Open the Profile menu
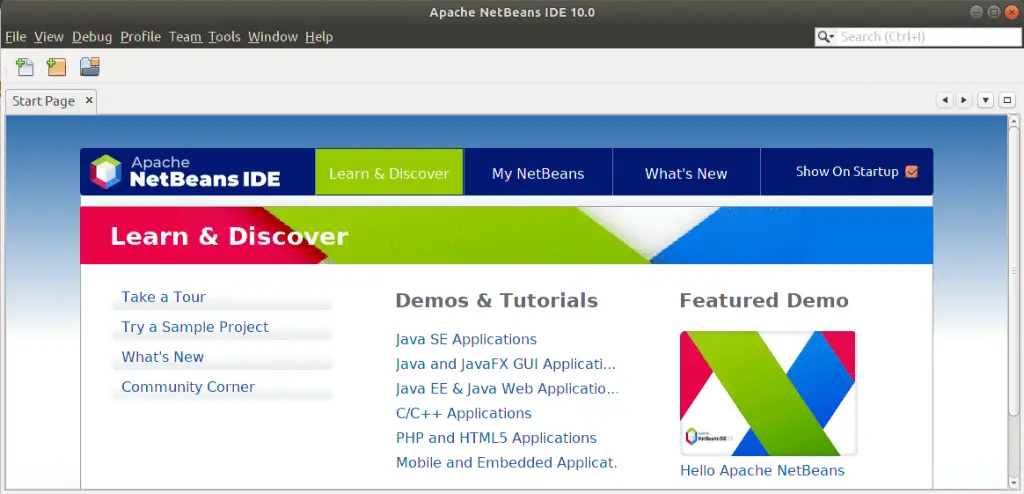This screenshot has height=494, width=1024. 140,37
